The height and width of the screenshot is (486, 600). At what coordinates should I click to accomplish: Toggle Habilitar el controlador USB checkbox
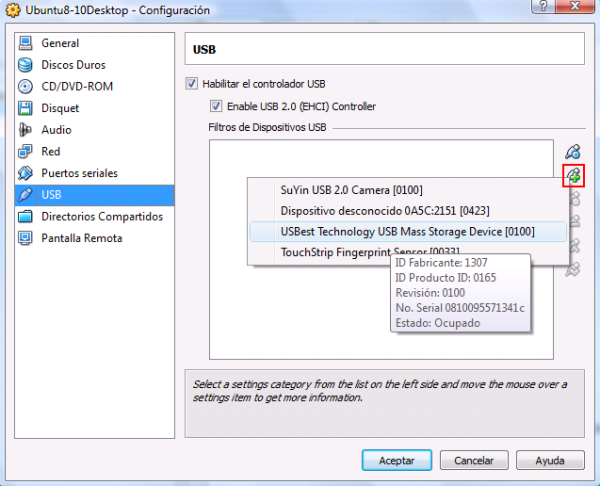[x=193, y=84]
